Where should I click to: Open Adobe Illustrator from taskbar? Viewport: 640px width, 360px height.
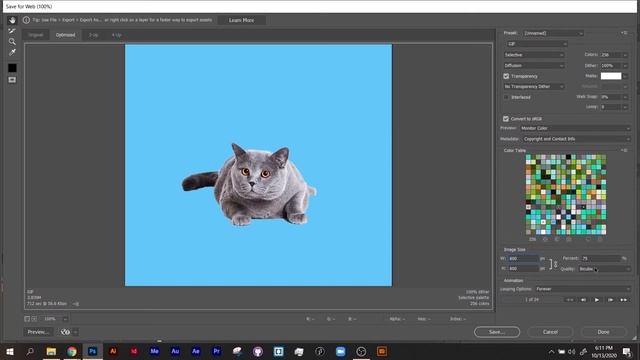113,351
